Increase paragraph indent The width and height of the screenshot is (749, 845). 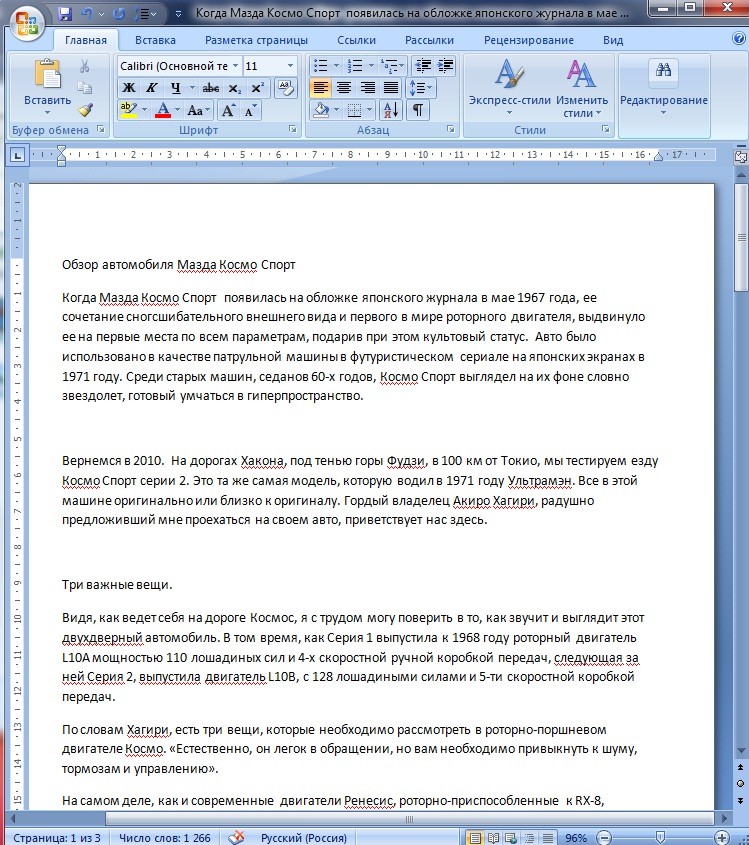point(445,66)
